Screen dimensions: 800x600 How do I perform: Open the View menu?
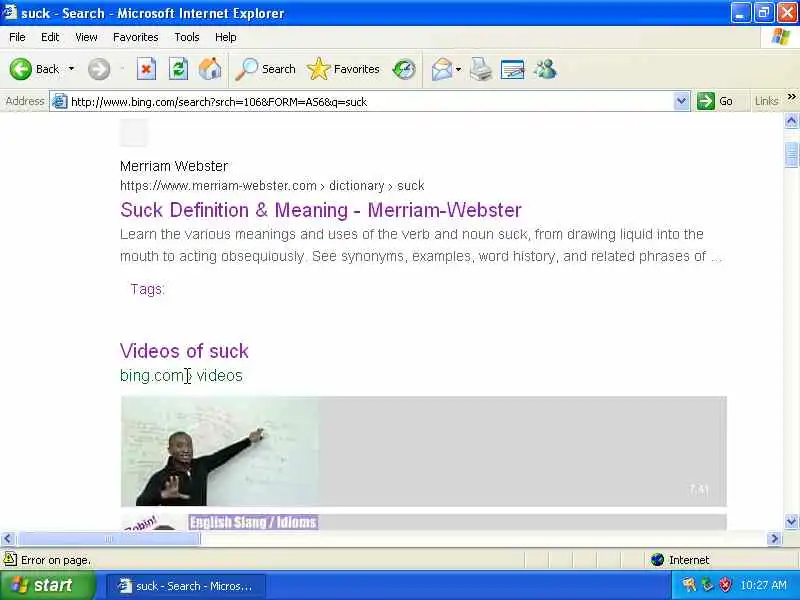coord(86,37)
